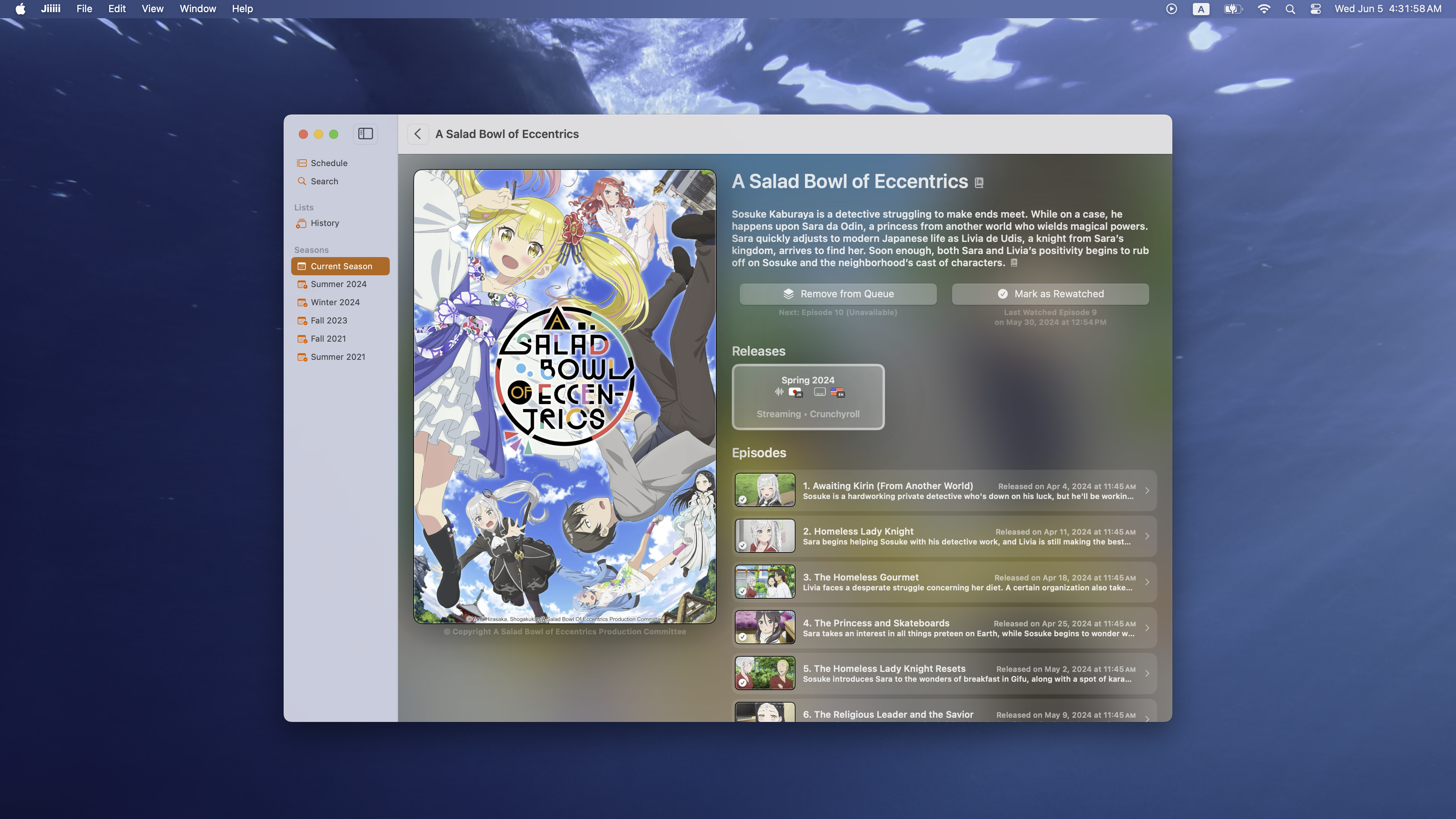This screenshot has height=819, width=1456.
Task: Toggle watched checkmark on episode 1 thumbnail
Action: click(x=743, y=500)
